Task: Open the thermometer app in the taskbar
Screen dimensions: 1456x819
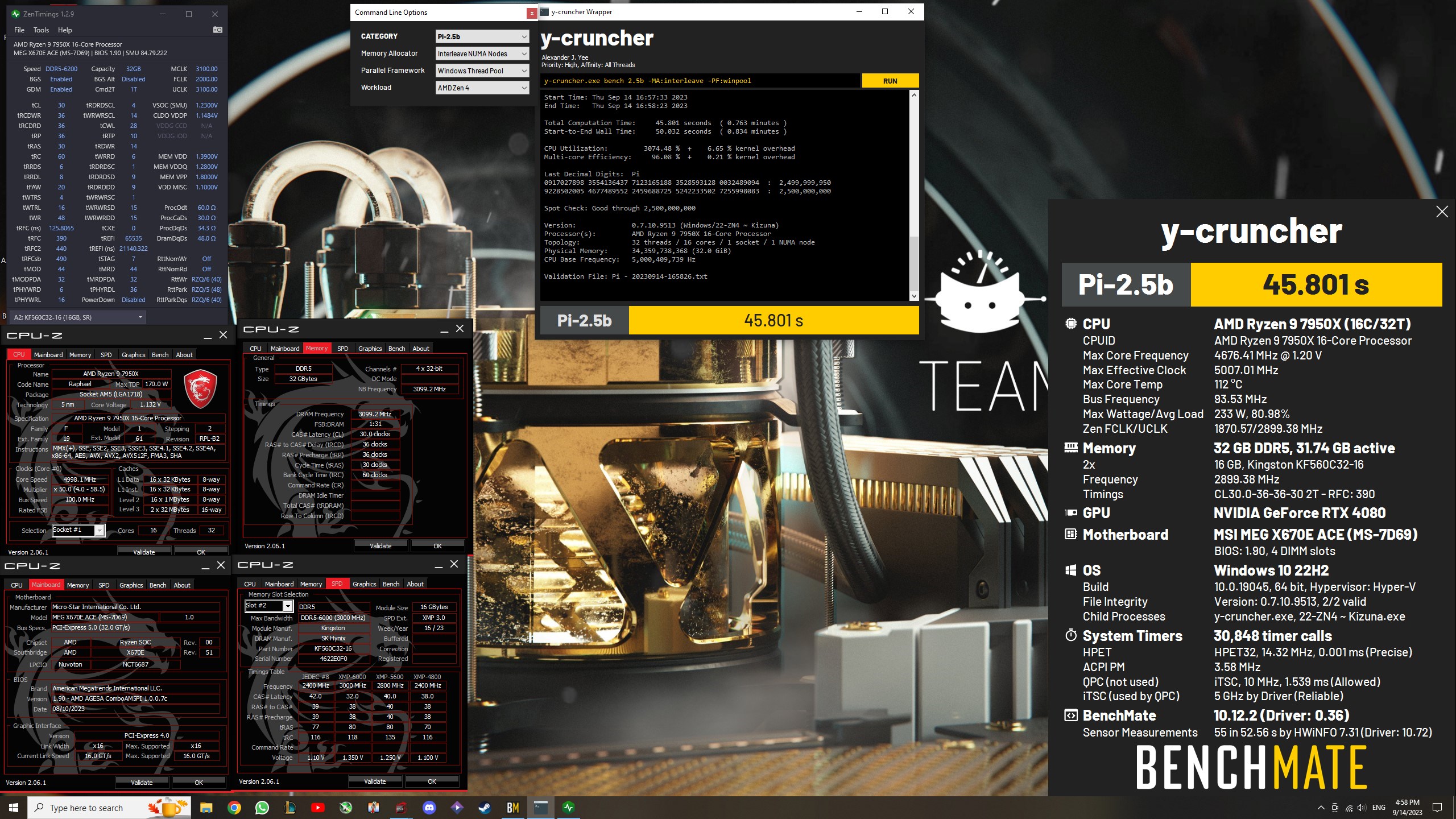Action: coord(374,808)
